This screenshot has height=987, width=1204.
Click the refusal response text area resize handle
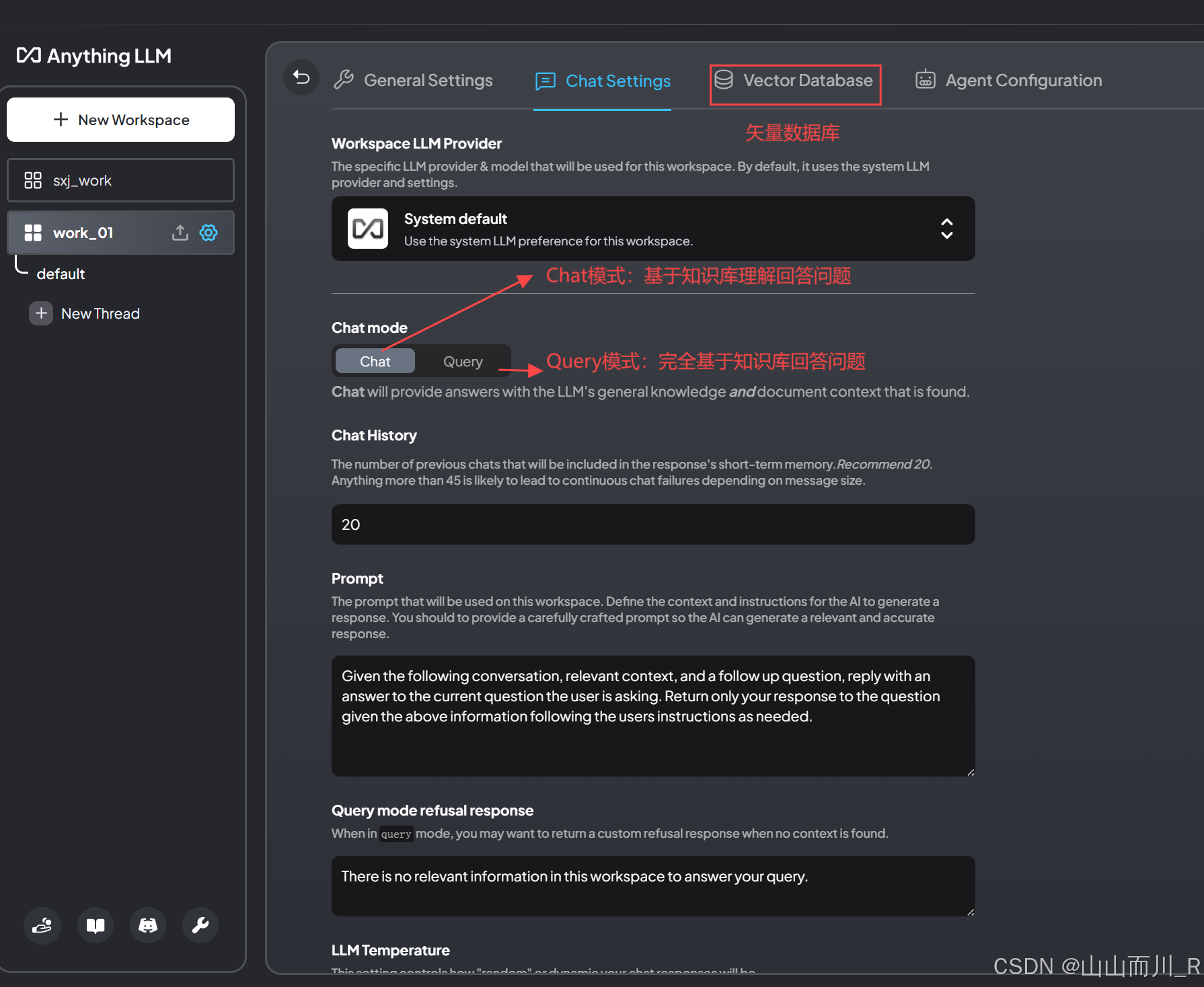tap(971, 912)
